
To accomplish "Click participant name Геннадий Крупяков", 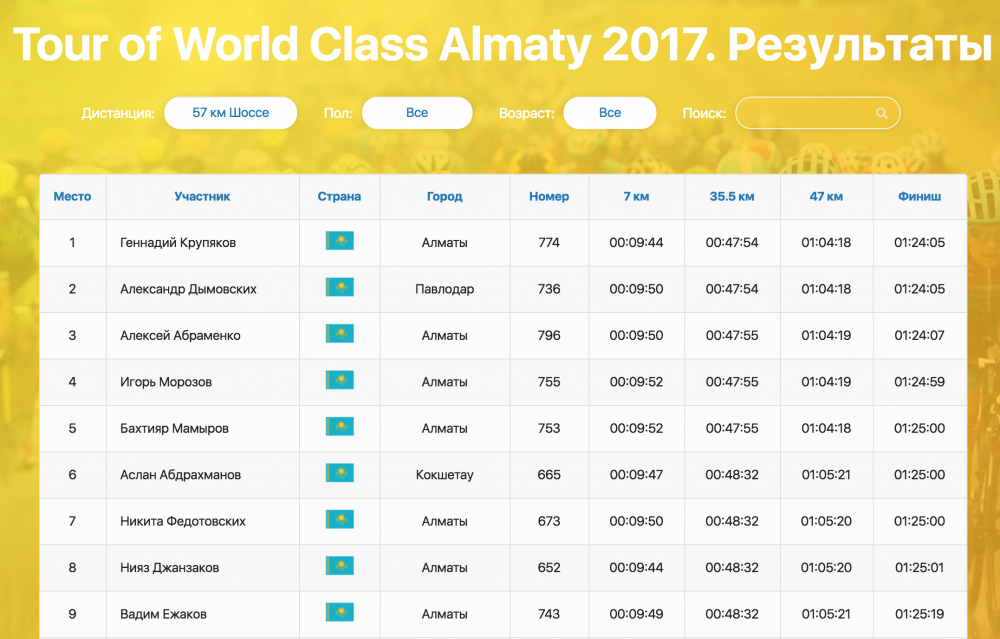I will 178,243.
